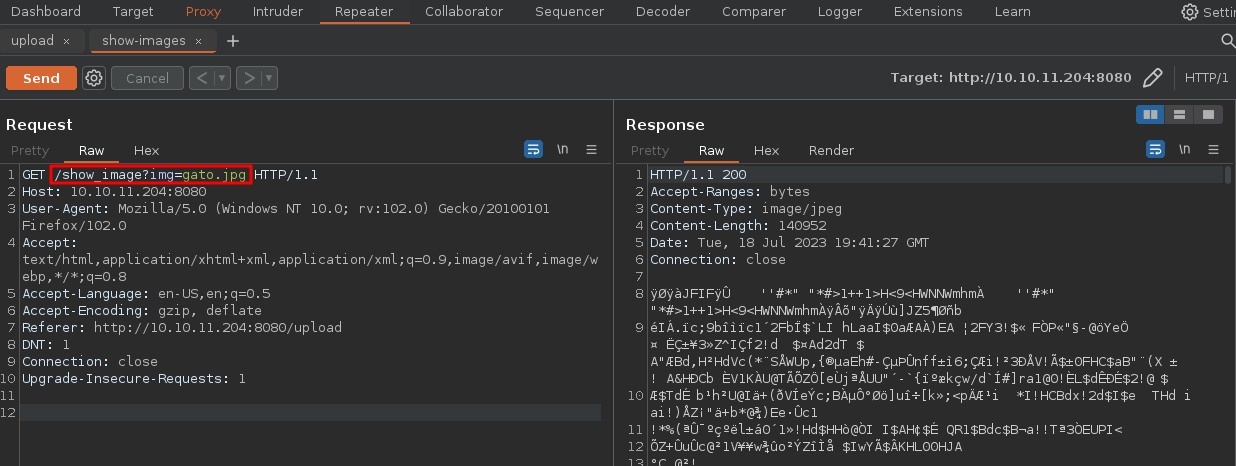Open the Decoder tab
The height and width of the screenshot is (466, 1236).
point(662,12)
